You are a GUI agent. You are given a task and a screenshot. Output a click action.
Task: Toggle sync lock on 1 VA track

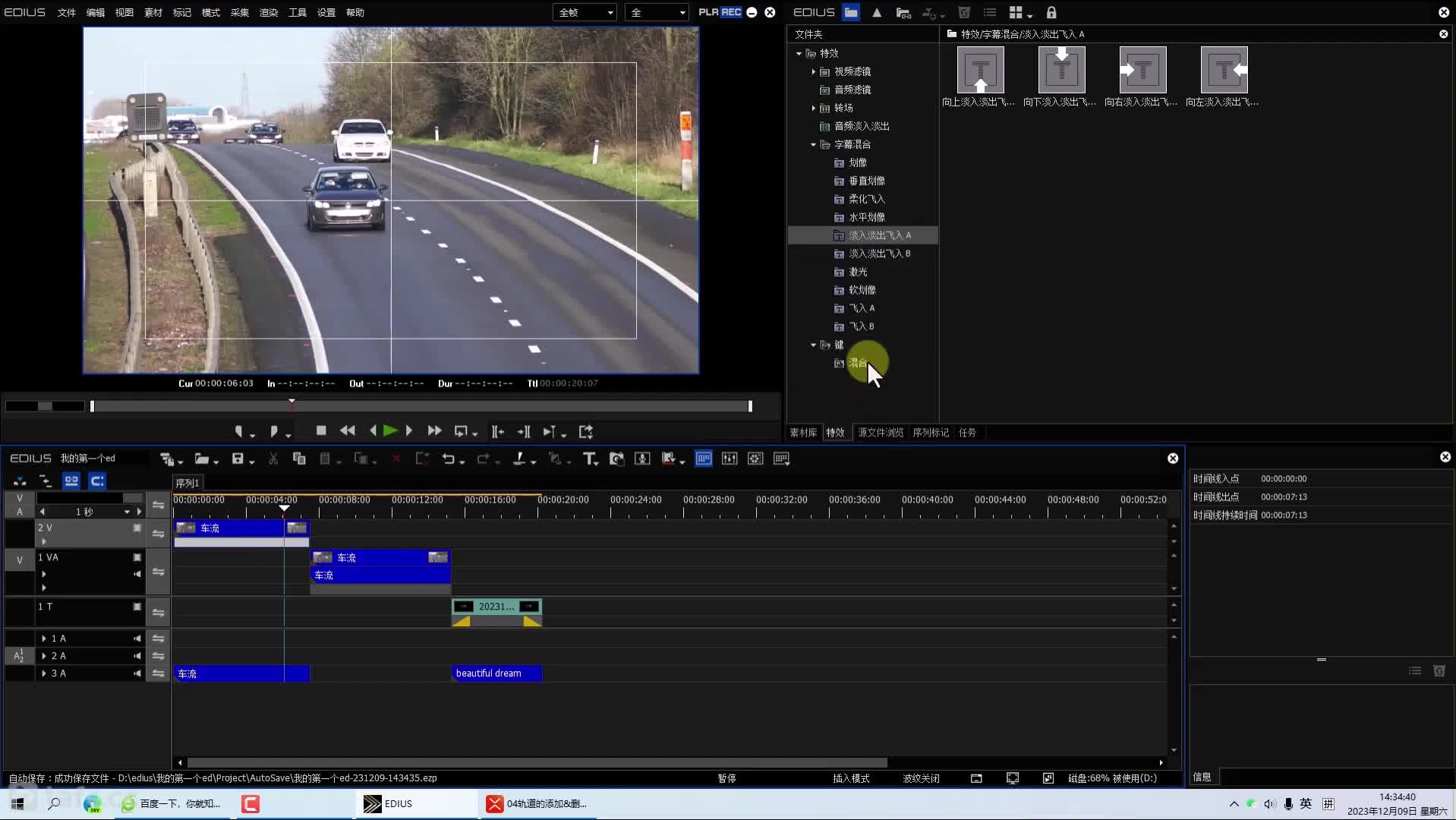click(158, 572)
